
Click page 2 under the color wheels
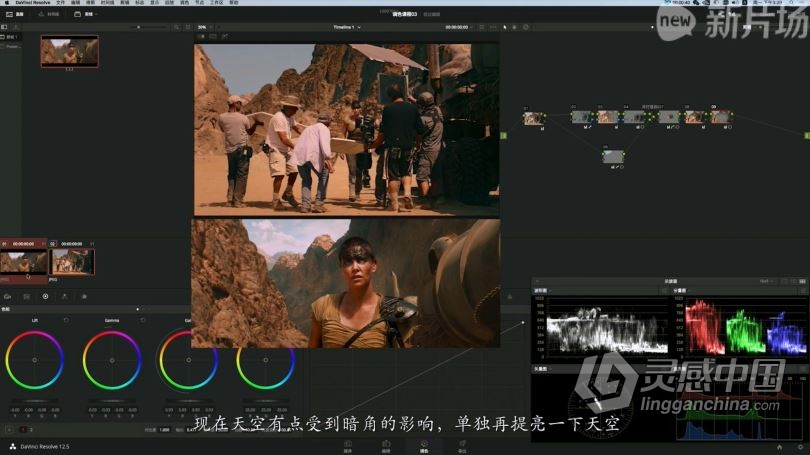31,430
